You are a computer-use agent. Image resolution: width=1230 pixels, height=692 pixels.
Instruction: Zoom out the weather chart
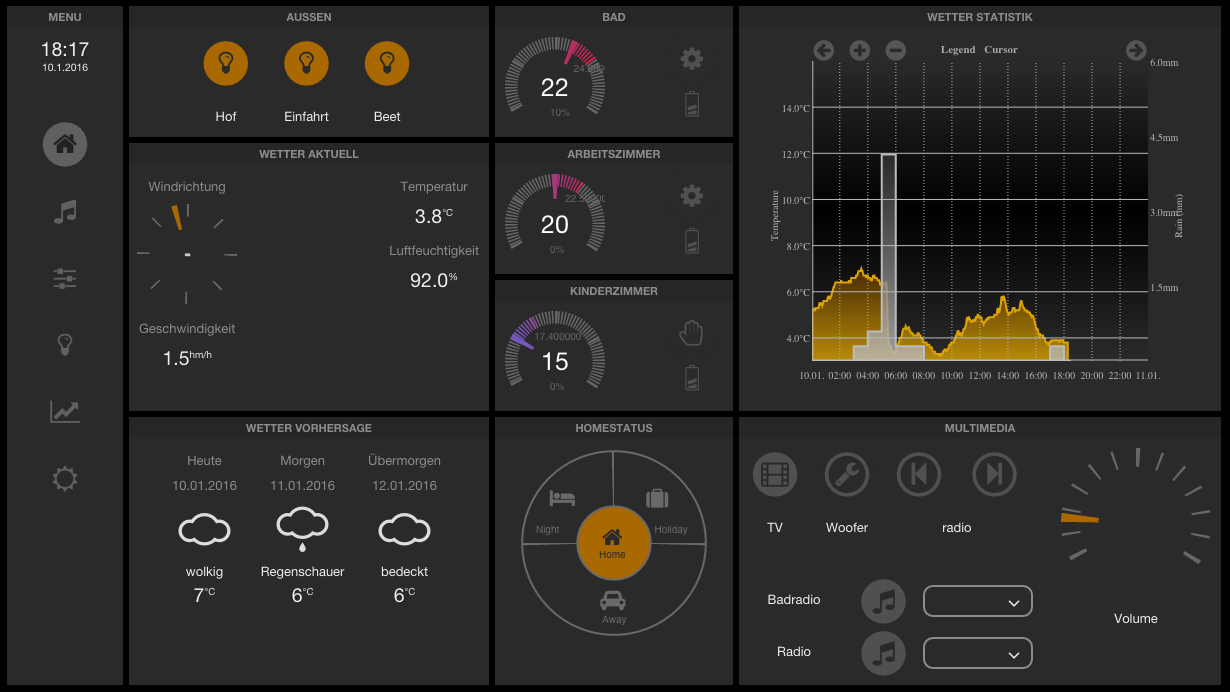point(896,50)
